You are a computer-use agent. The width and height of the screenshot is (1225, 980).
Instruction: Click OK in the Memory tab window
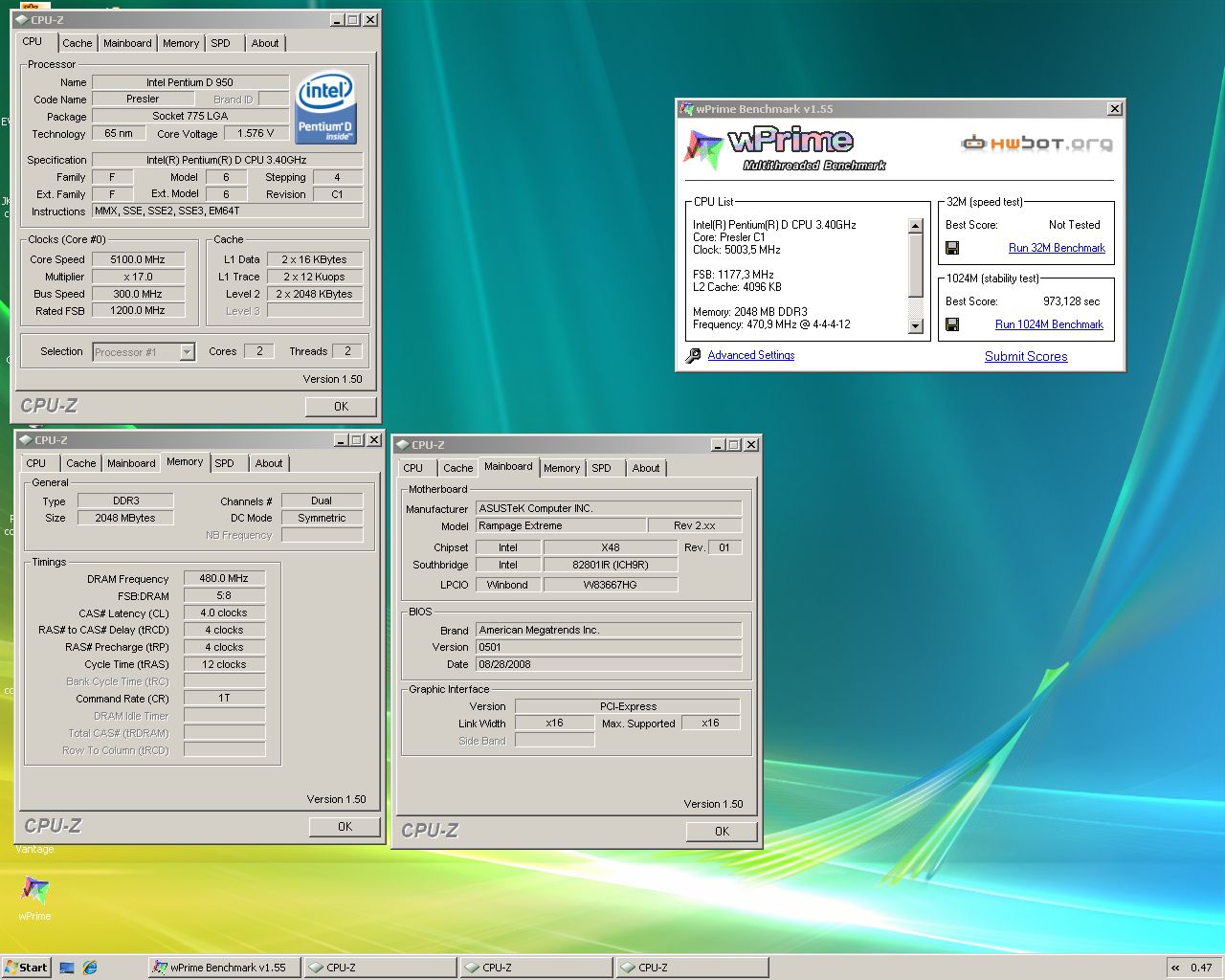click(345, 827)
